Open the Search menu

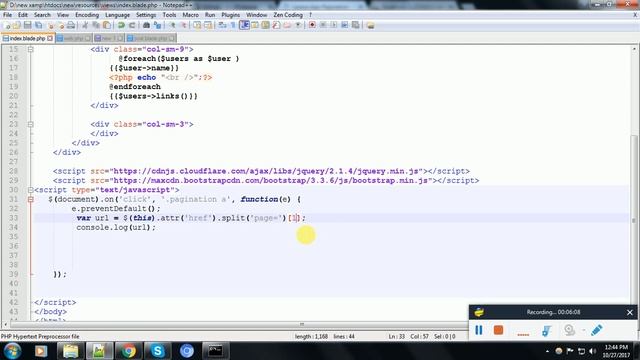pos(42,15)
